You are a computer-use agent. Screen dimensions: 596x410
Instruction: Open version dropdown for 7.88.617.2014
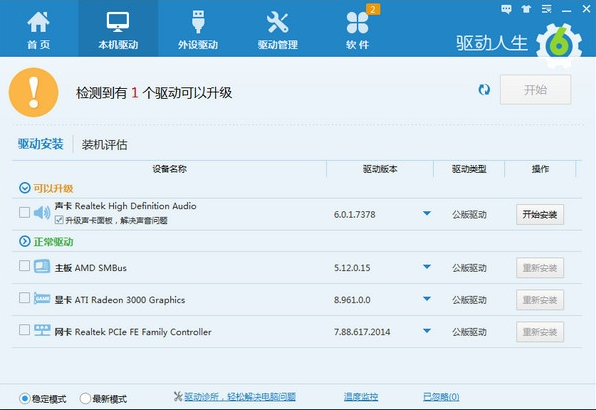click(x=427, y=331)
